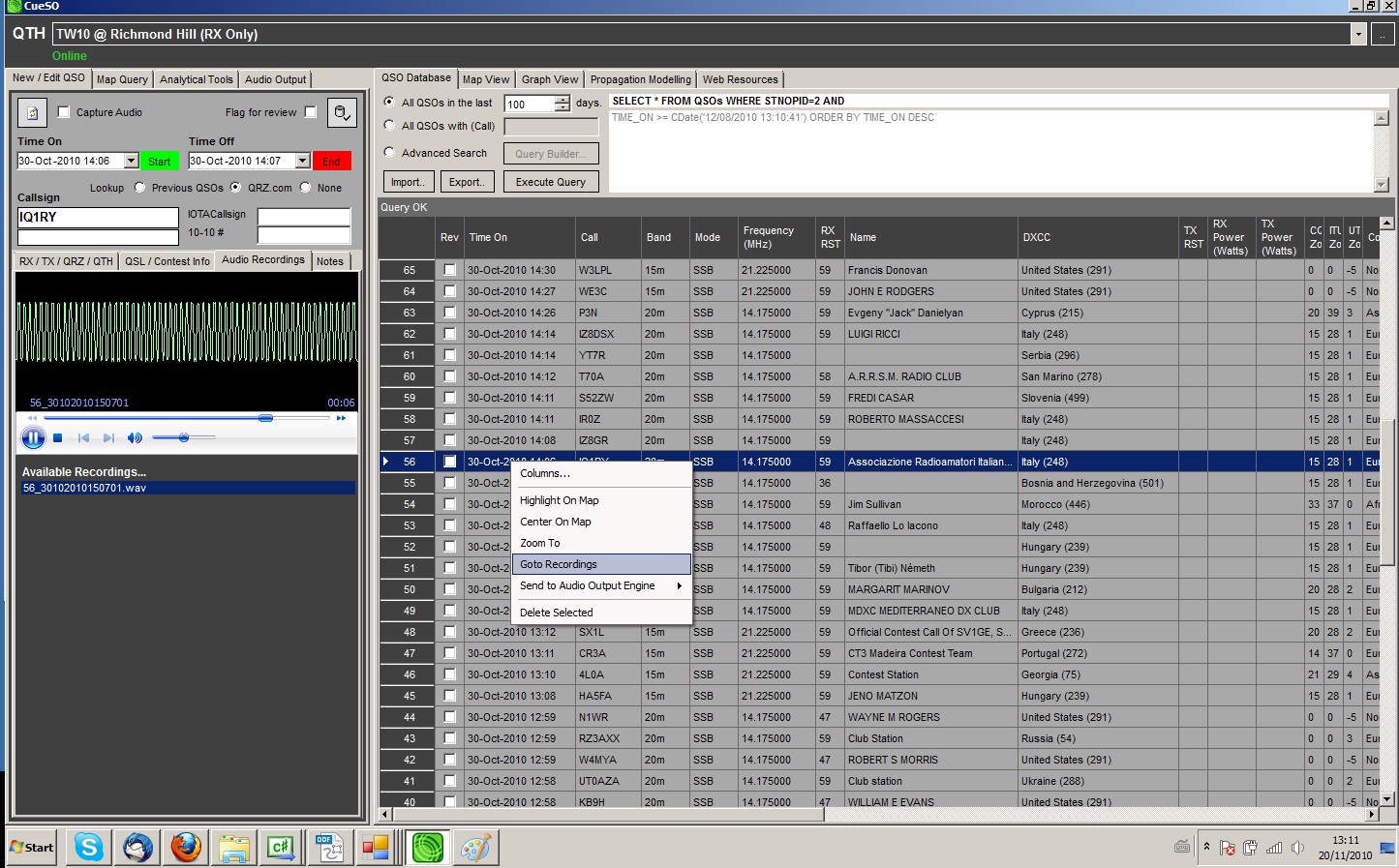Open the Time On date dropdown

pos(133,160)
